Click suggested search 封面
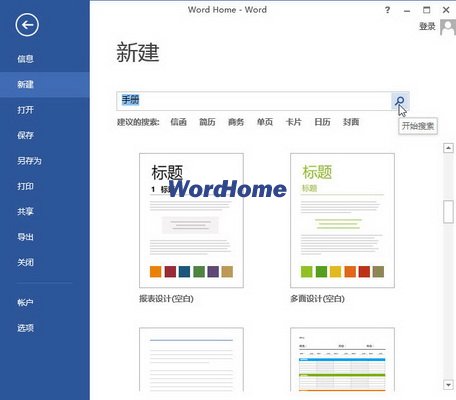This screenshot has height=400, width=456. 351,122
